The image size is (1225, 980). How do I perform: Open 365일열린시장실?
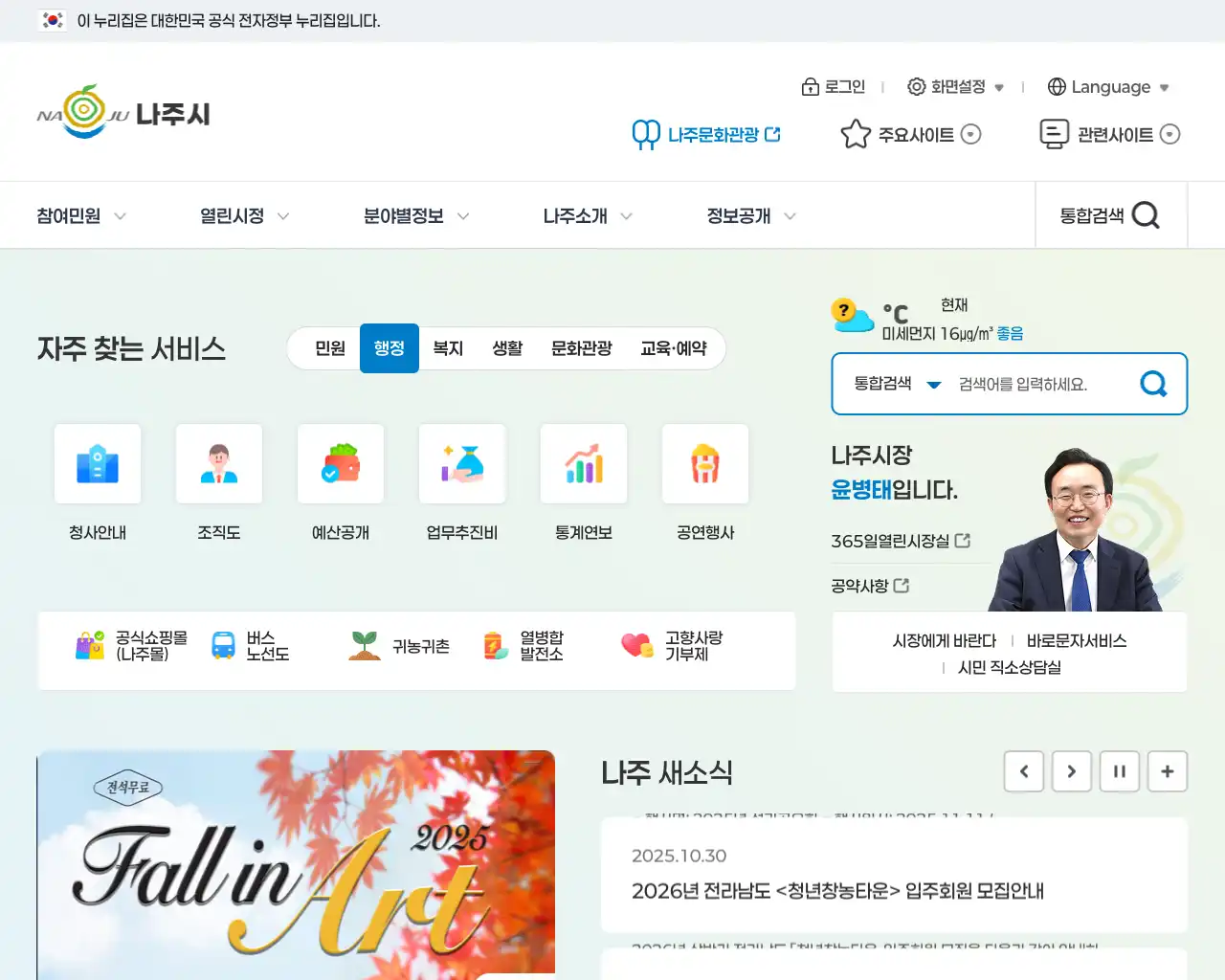[x=898, y=540]
